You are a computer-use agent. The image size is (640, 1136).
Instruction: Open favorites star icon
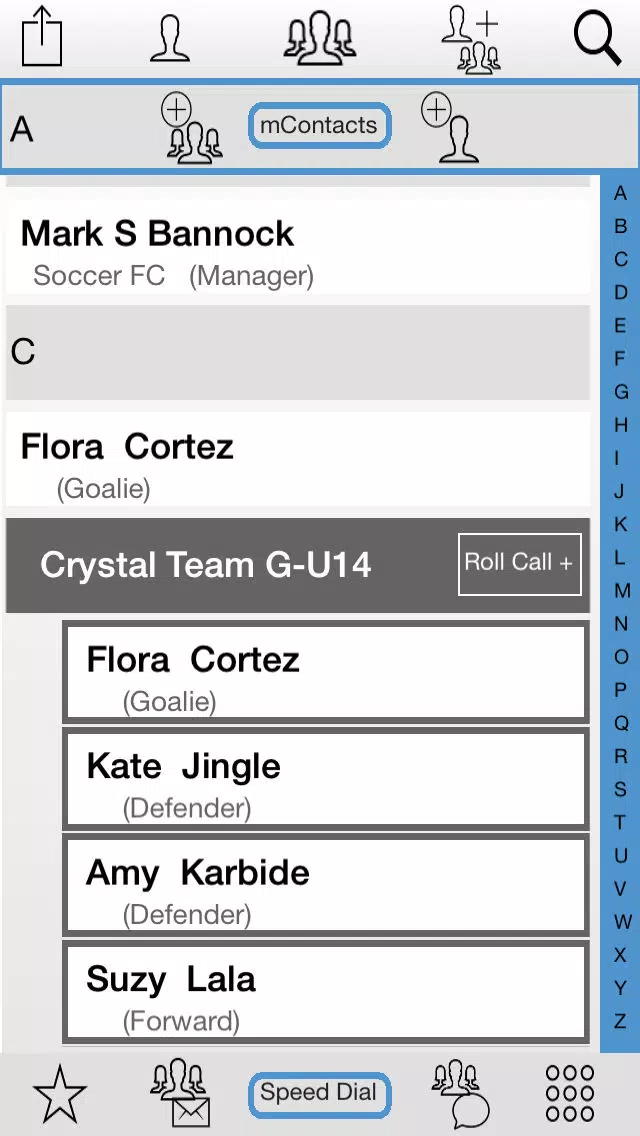[x=60, y=1095]
